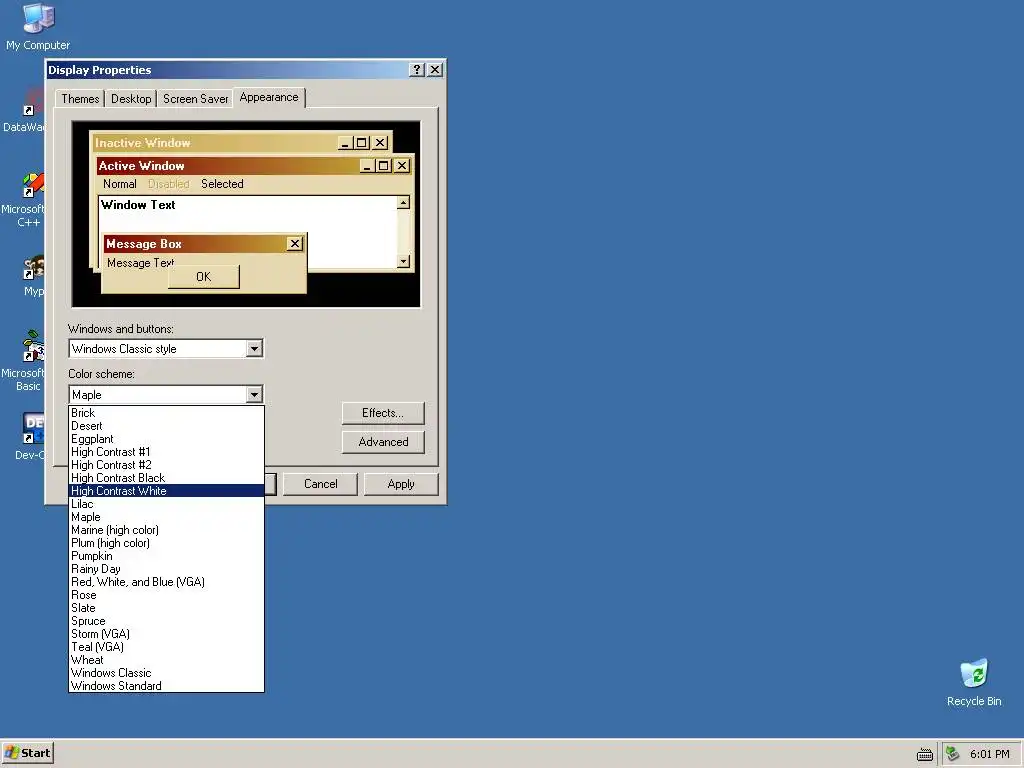Click the network tray icon beside the clock
The height and width of the screenshot is (768, 1024).
952,754
